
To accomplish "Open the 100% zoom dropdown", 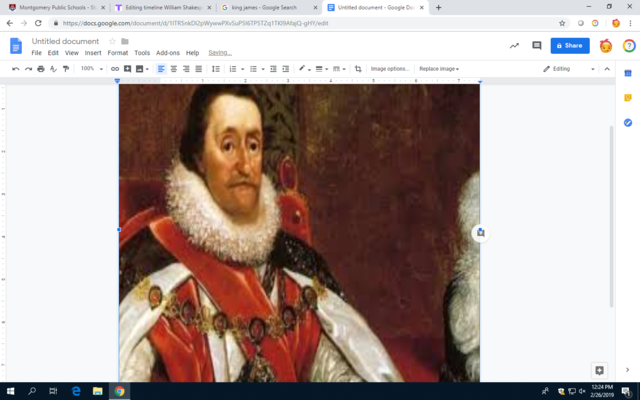I will point(91,69).
